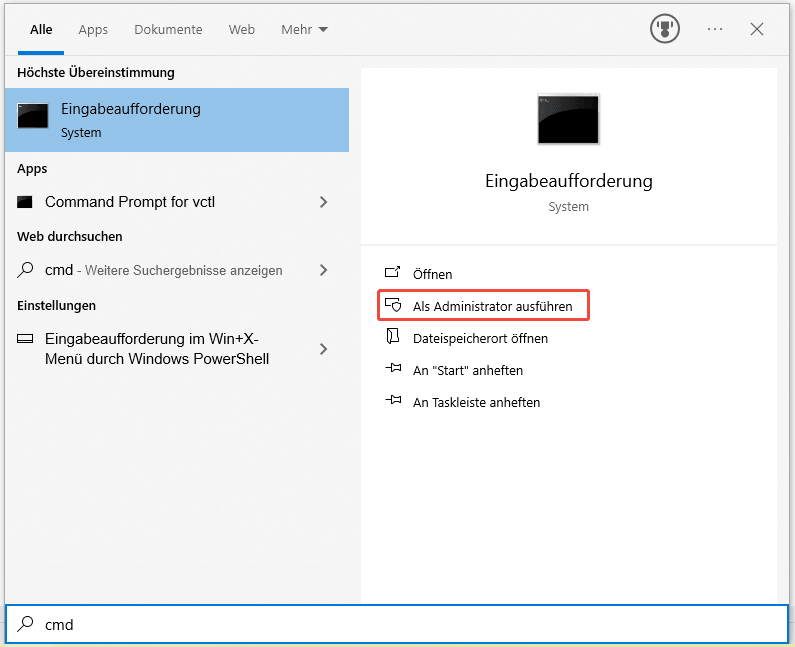Open Eingabeaufforderung im Win+X-Menü setting

177,349
